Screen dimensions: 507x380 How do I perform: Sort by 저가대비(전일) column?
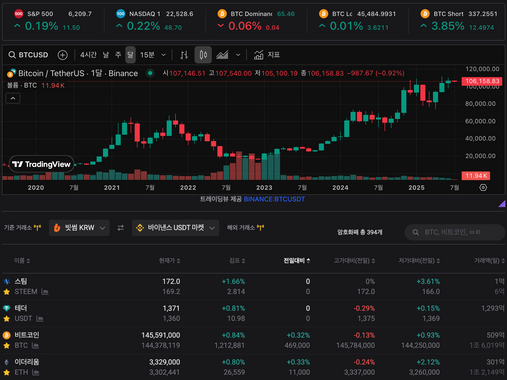coord(419,260)
